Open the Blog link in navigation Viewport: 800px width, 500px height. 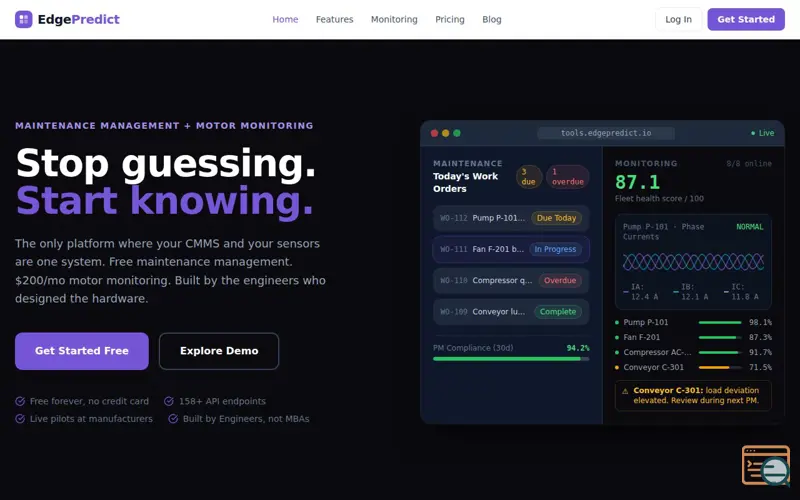coord(492,19)
